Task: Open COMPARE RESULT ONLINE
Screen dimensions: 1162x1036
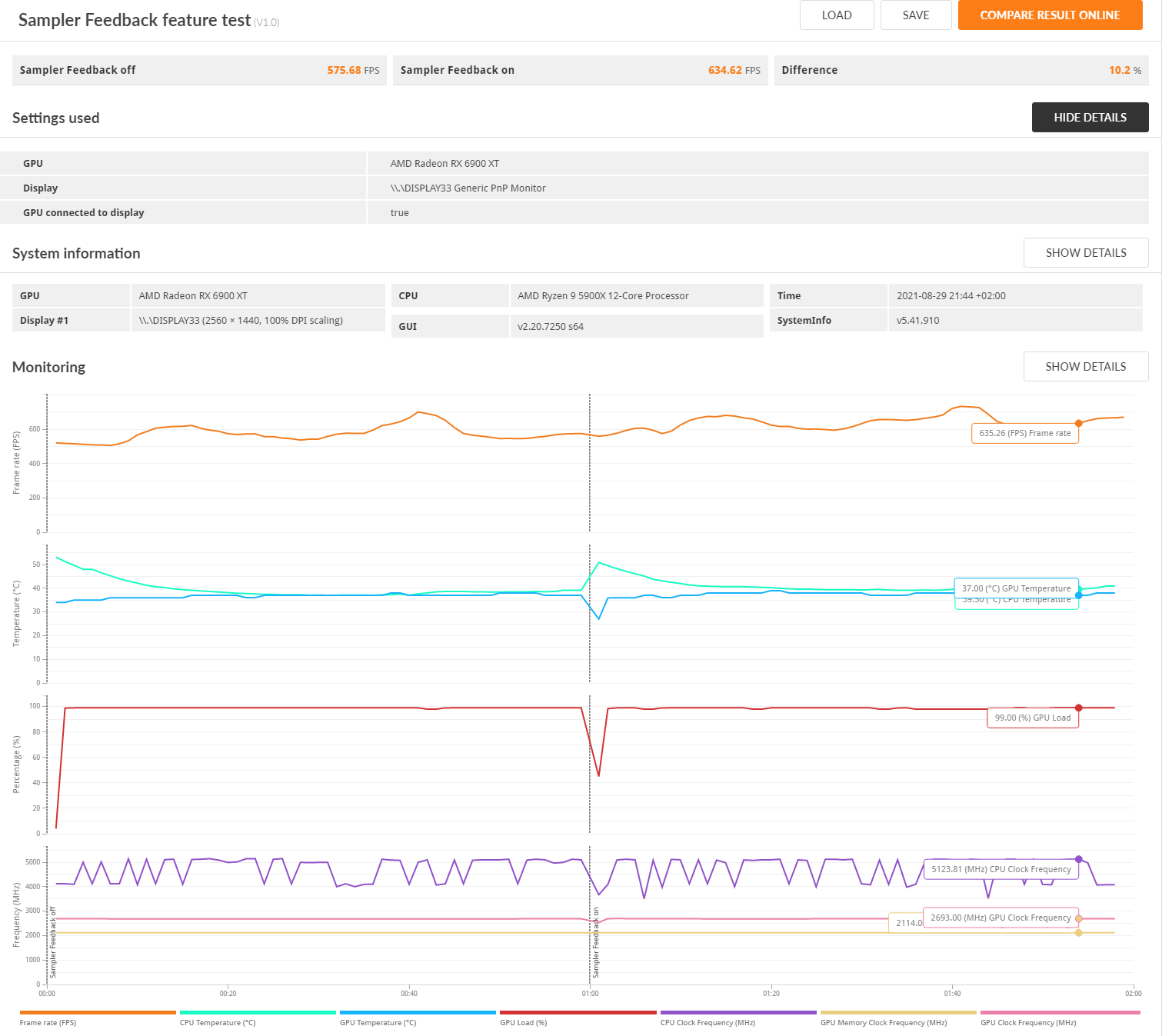Action: [x=1050, y=15]
